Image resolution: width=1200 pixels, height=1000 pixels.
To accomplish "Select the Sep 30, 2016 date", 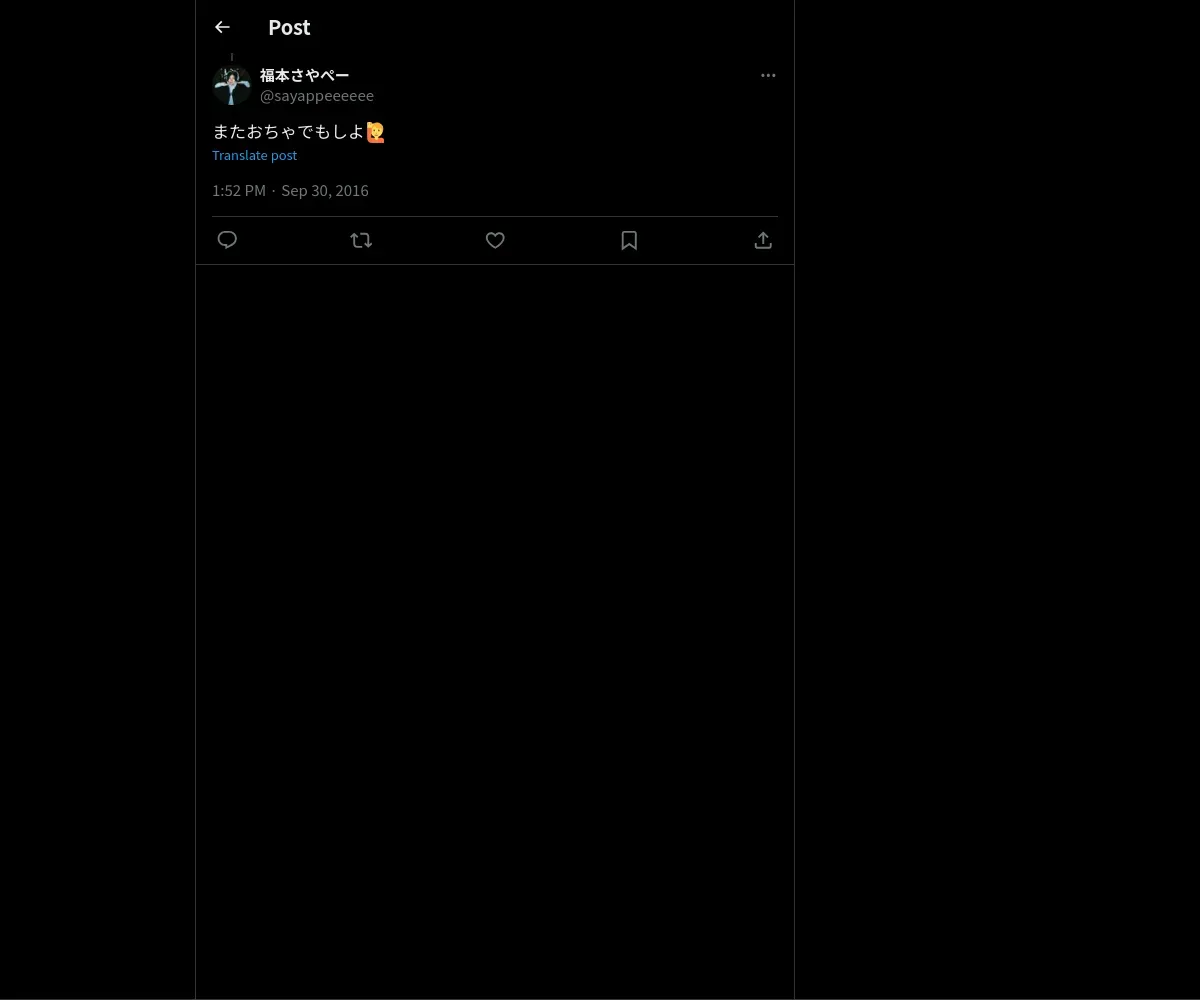I will tap(325, 190).
